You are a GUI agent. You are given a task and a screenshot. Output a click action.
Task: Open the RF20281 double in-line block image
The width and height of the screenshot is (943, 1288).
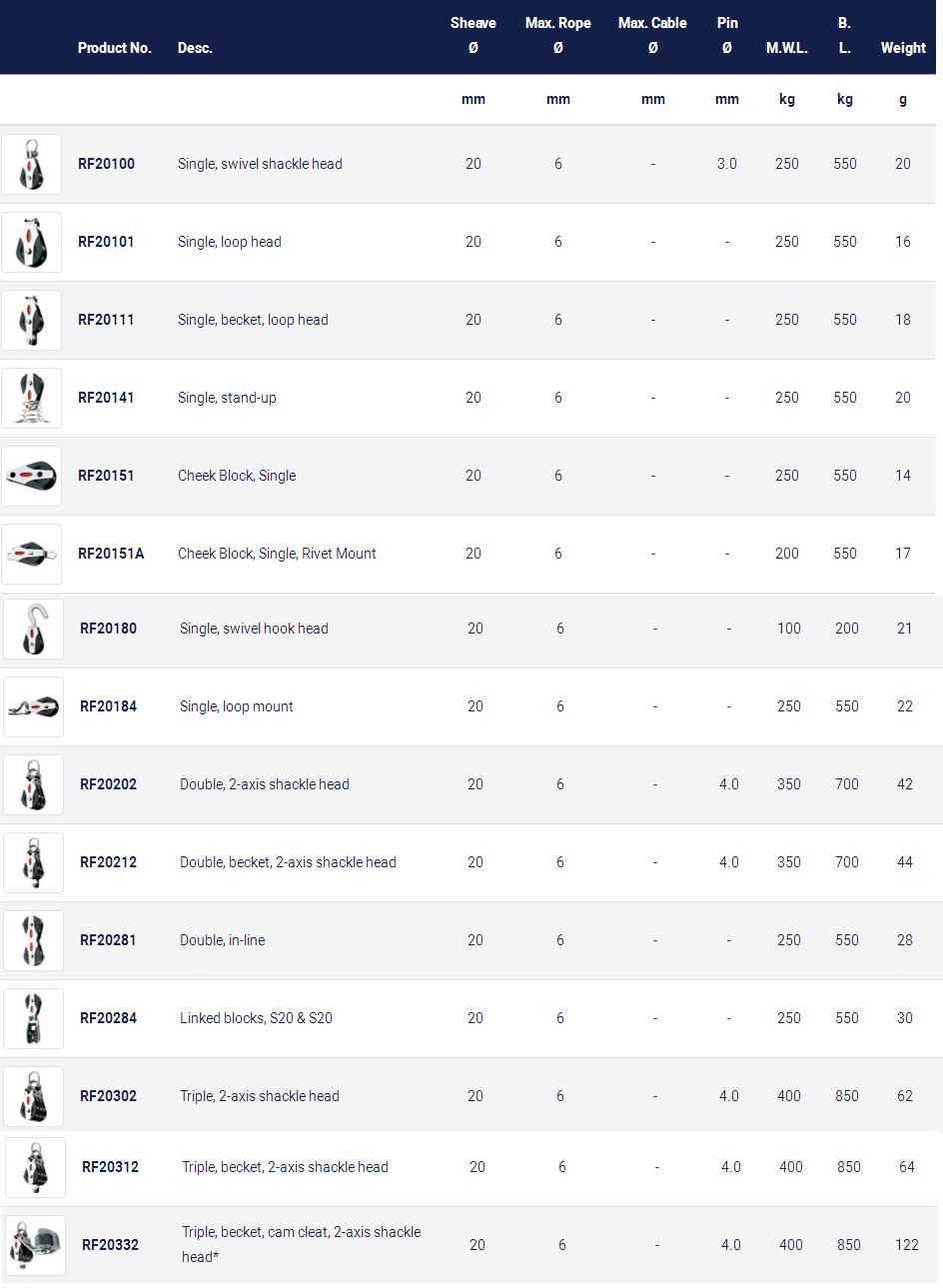(x=33, y=940)
